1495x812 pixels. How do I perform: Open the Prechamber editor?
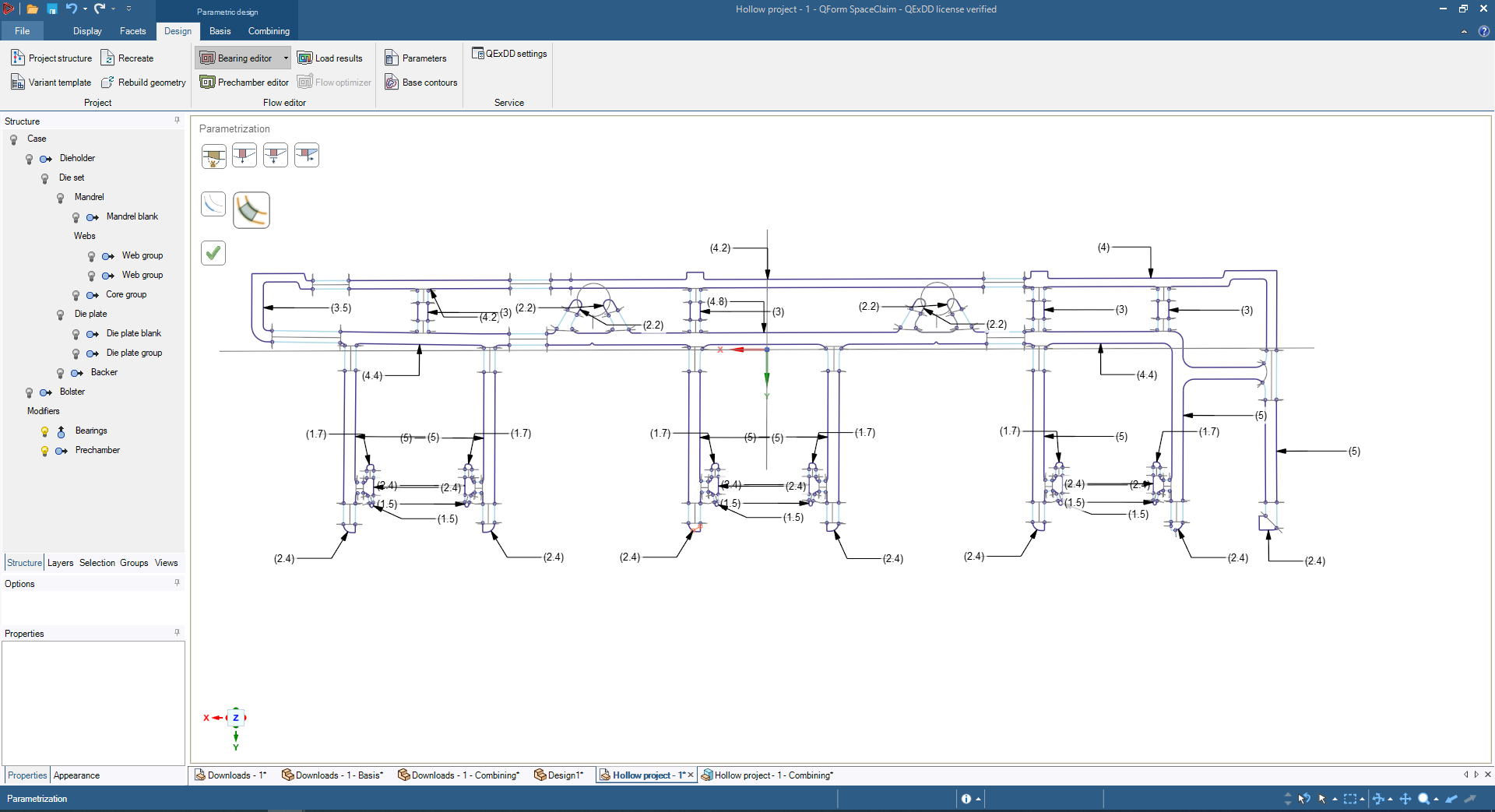[x=244, y=83]
